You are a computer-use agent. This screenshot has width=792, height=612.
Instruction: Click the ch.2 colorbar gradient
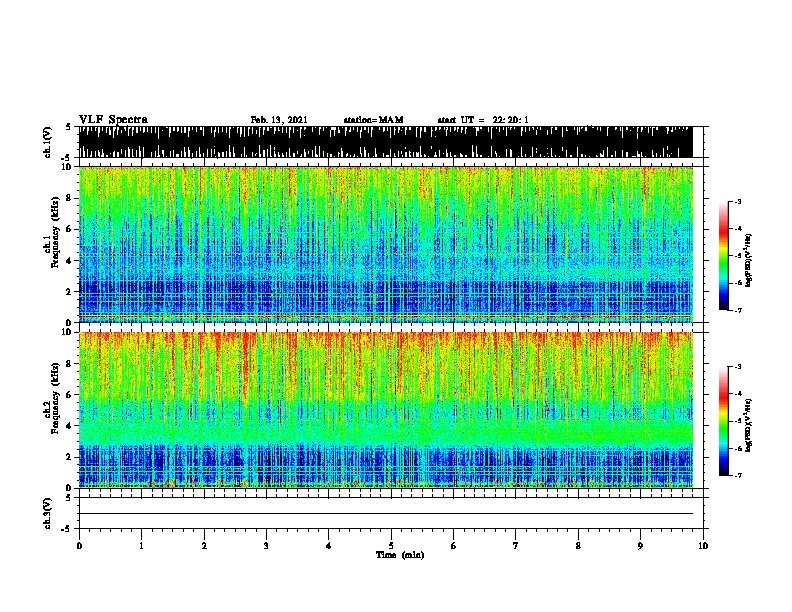coord(724,421)
